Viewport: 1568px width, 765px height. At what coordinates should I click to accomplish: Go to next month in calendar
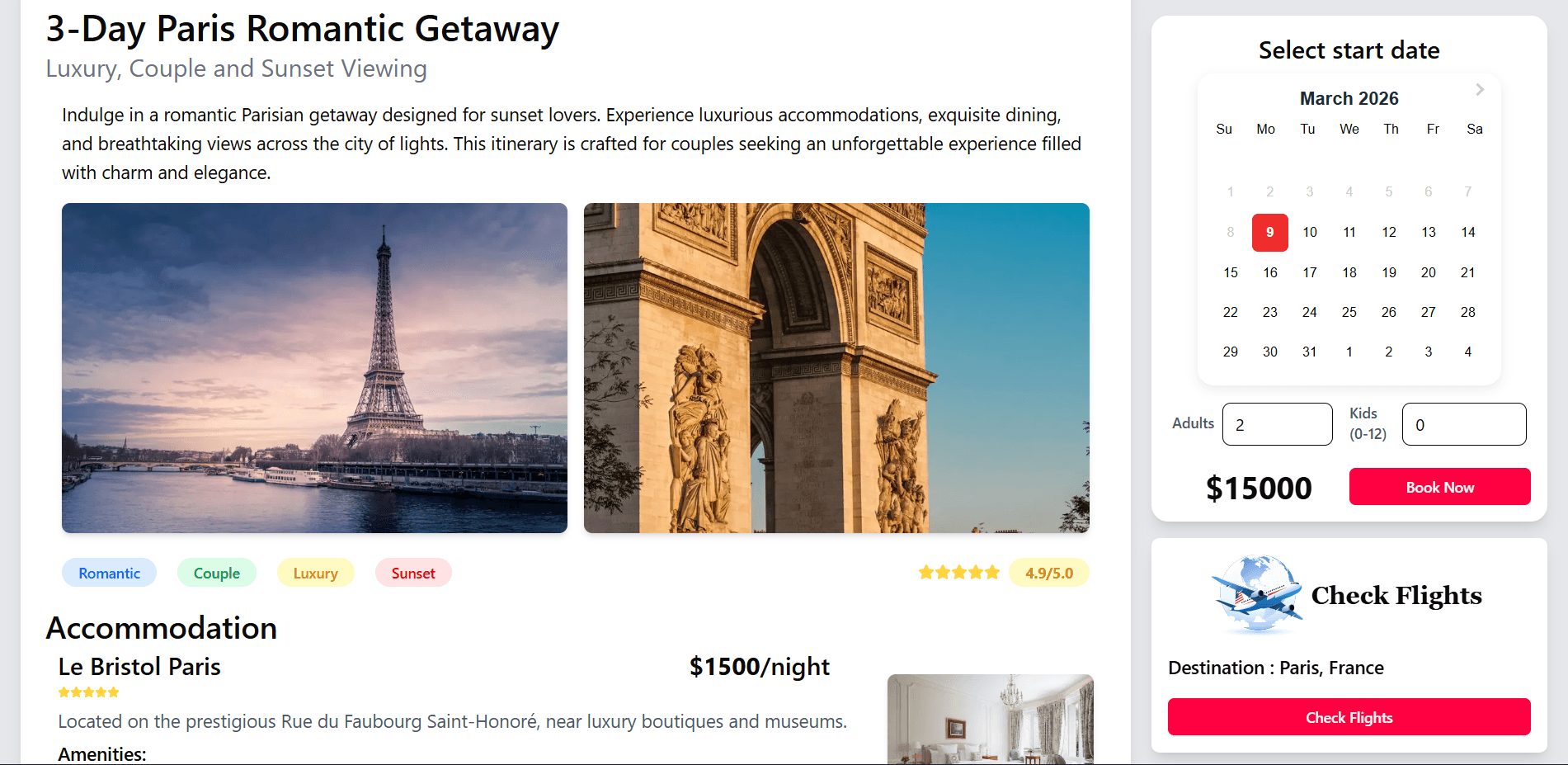tap(1480, 89)
